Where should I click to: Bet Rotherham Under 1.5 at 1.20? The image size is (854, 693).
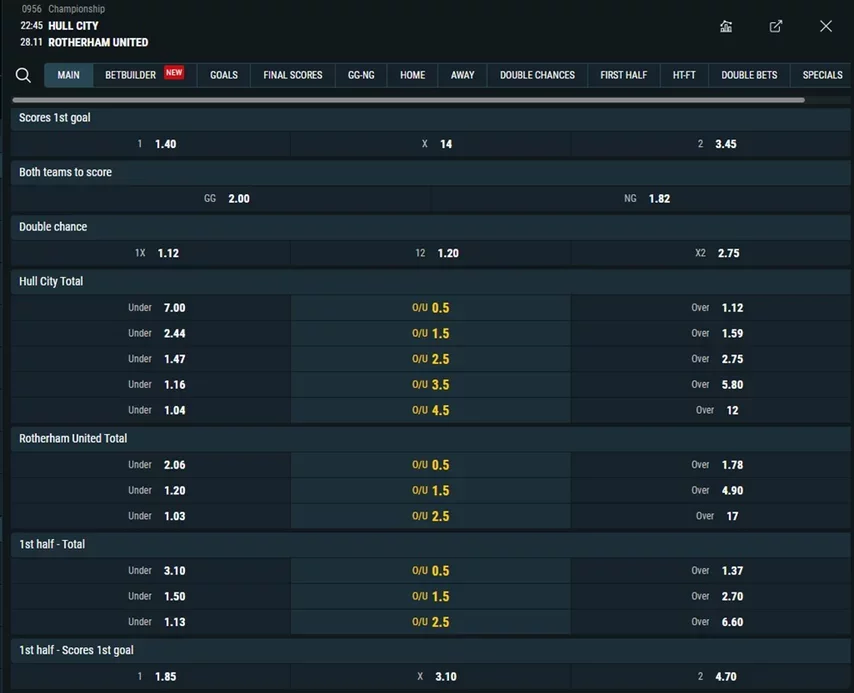[151, 490]
